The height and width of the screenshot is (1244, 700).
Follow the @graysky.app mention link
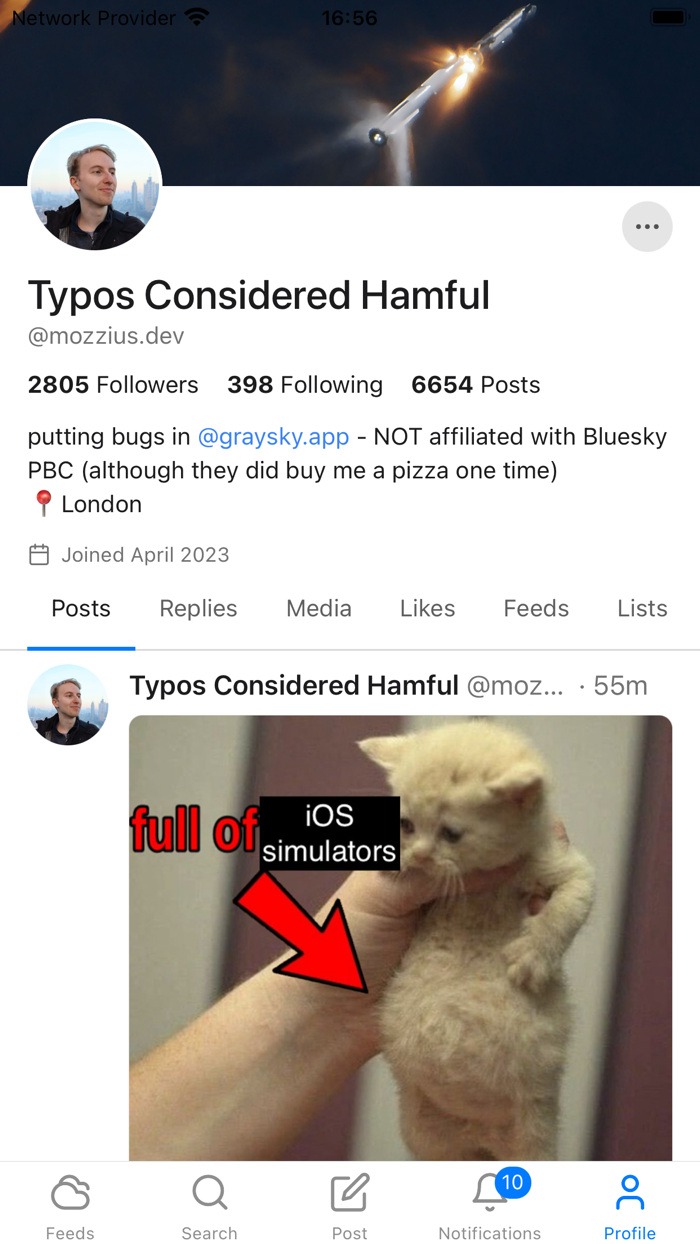[273, 437]
